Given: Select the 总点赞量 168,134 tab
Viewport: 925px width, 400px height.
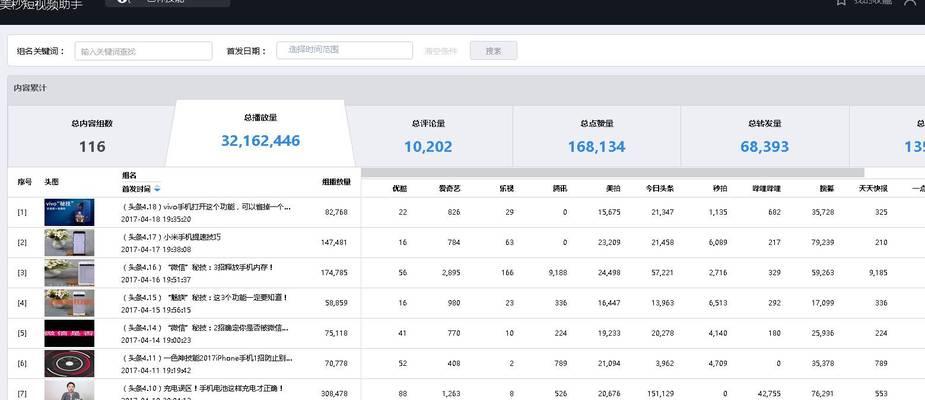Looking at the screenshot, I should tap(596, 136).
